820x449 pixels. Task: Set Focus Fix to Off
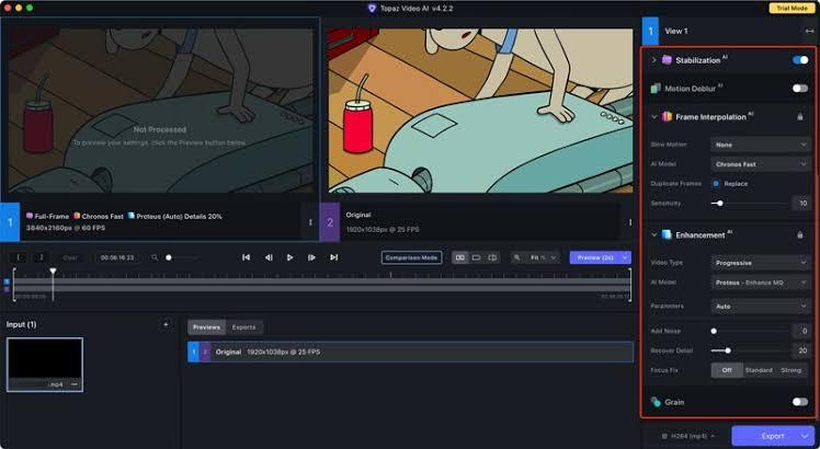[727, 370]
